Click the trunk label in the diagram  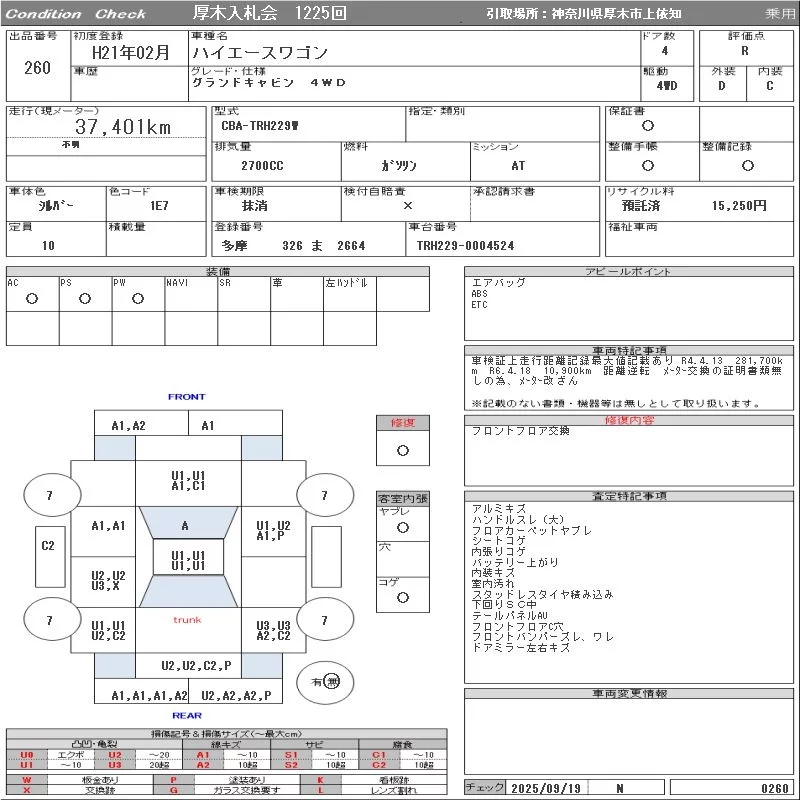187,620
